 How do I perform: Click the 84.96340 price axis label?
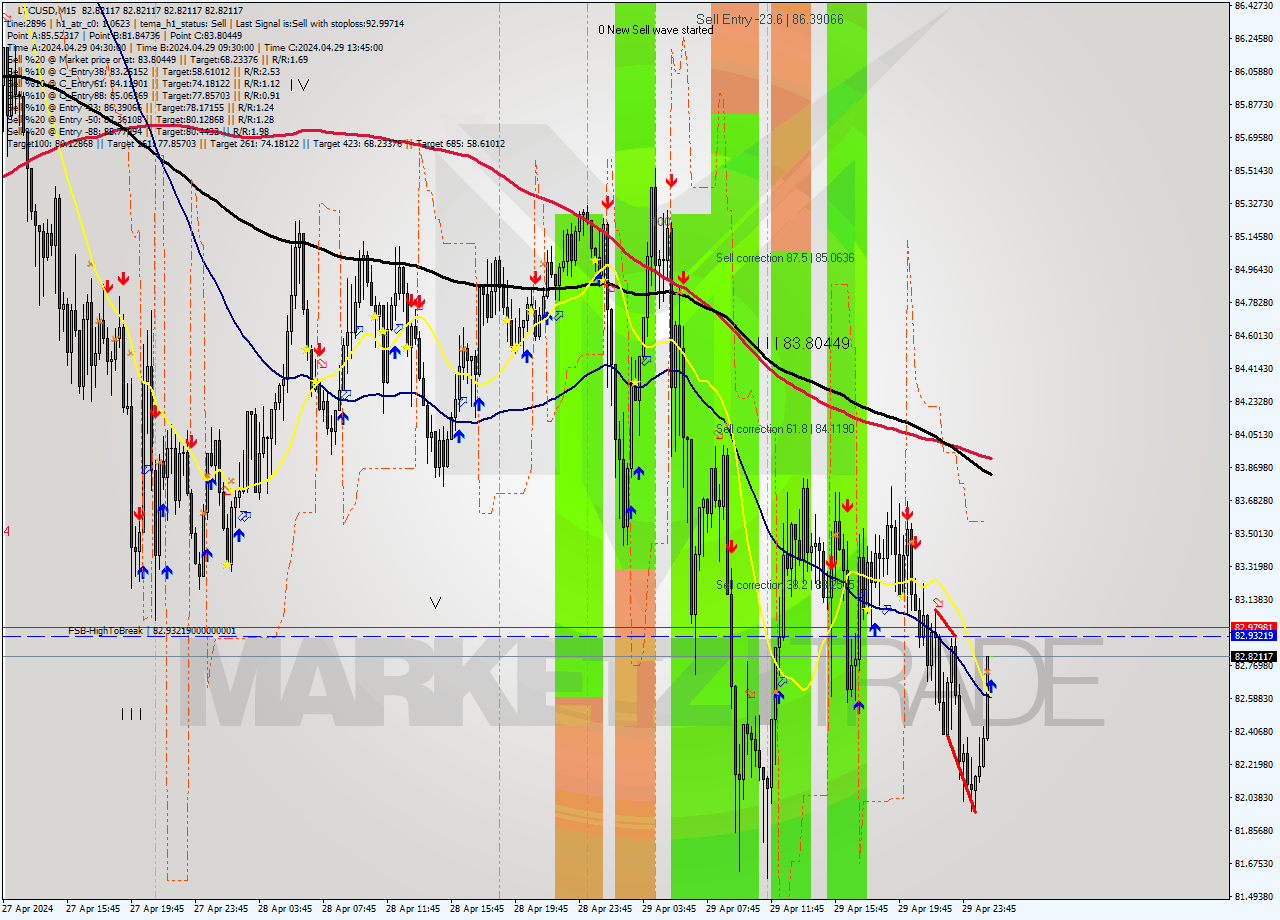[1254, 270]
